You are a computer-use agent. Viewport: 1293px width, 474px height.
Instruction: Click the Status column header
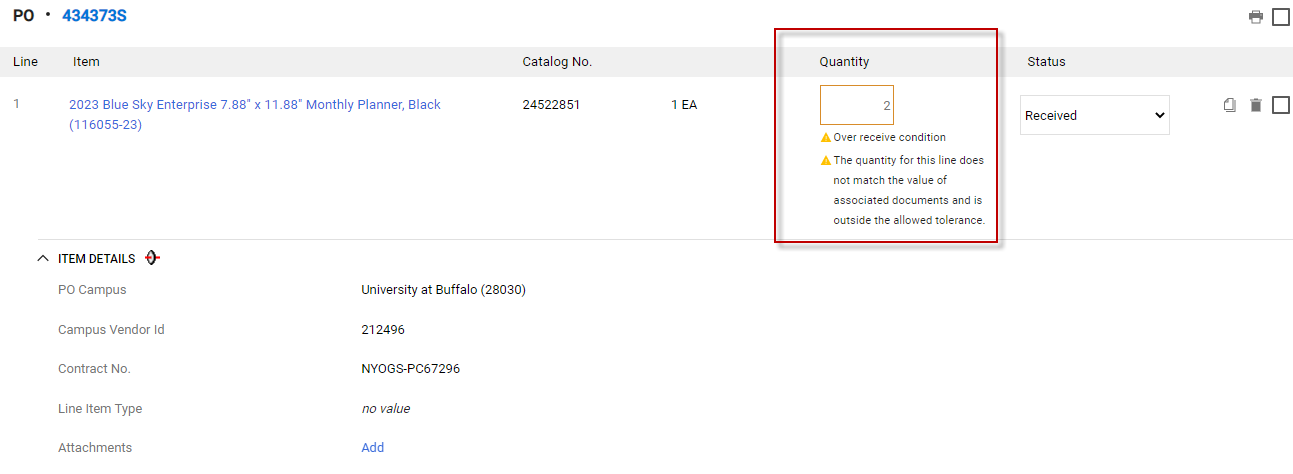(x=1046, y=62)
